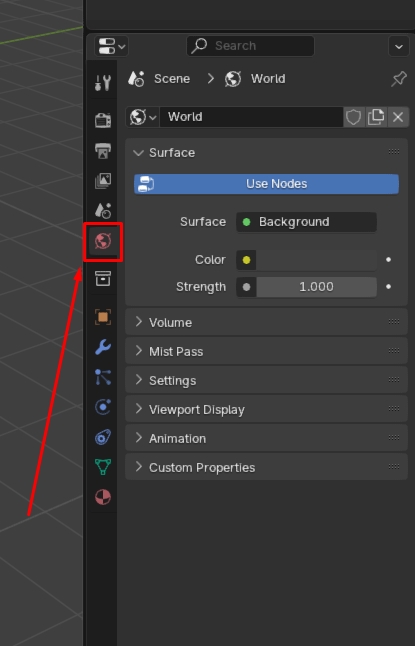This screenshot has height=646, width=415.
Task: Click the Scene breadcrumb label
Action: point(172,79)
